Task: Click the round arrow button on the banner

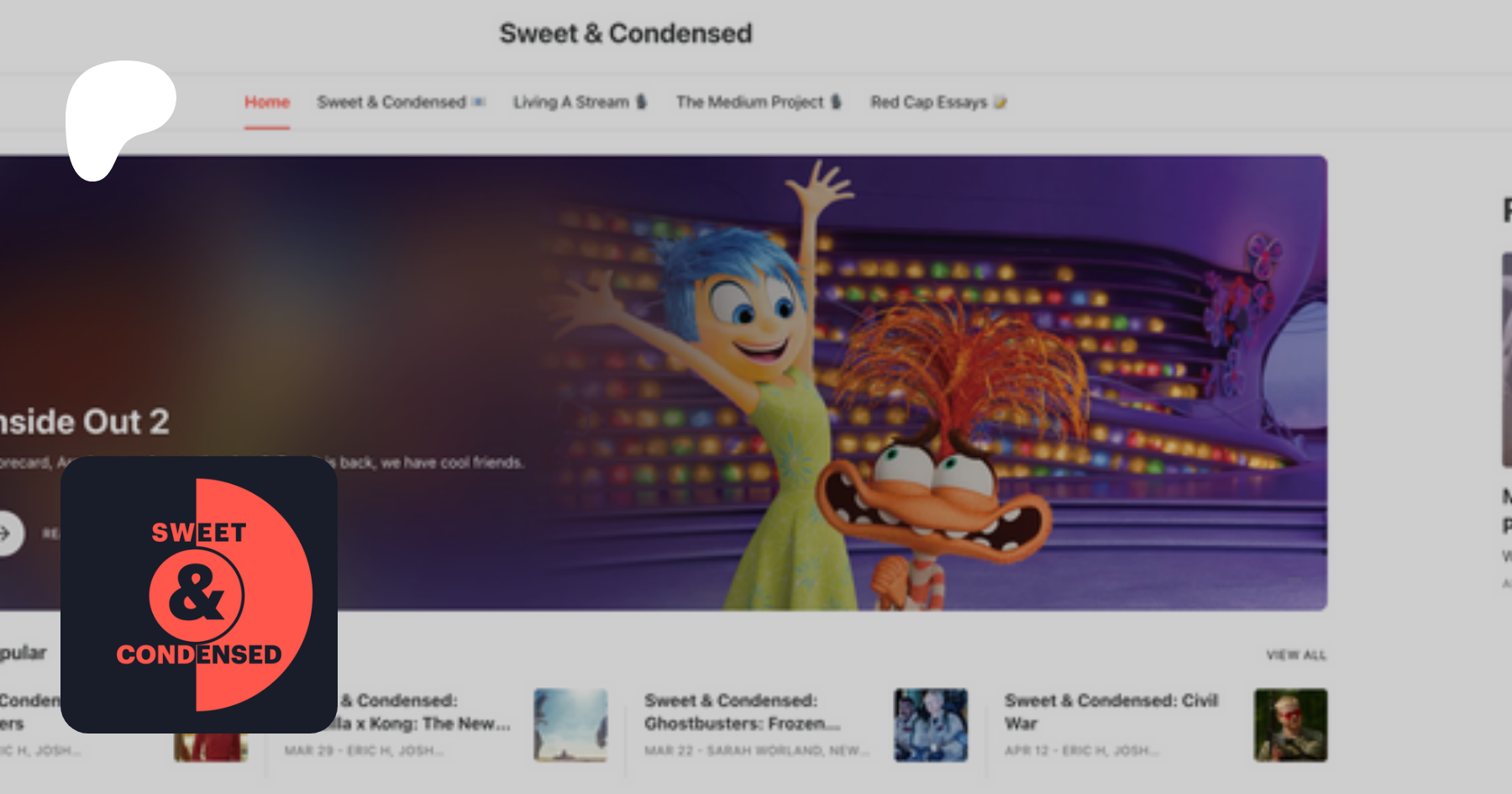Action: [x=7, y=533]
